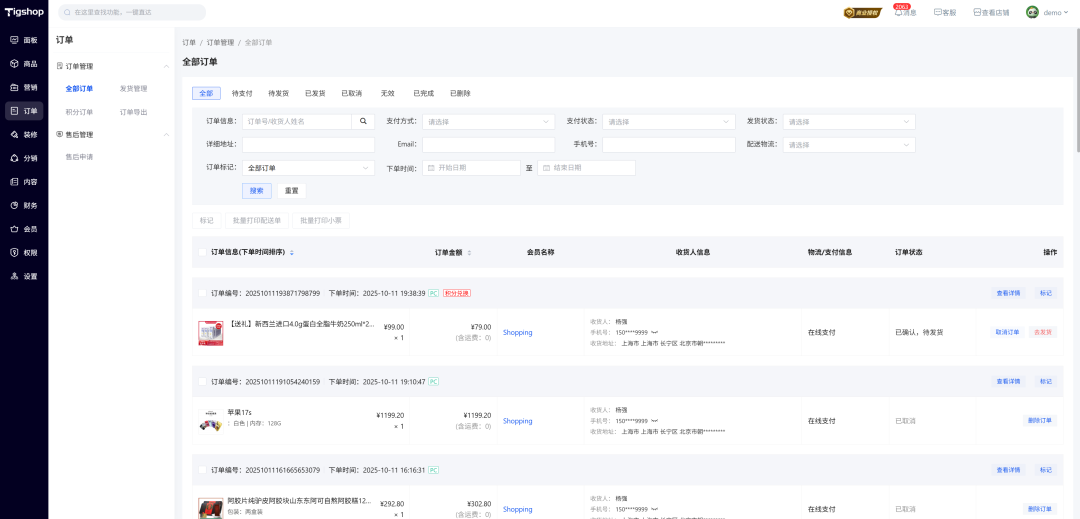This screenshot has width=1080, height=519.
Task: Open the 财务 finance sidebar icon
Action: click(x=14, y=205)
